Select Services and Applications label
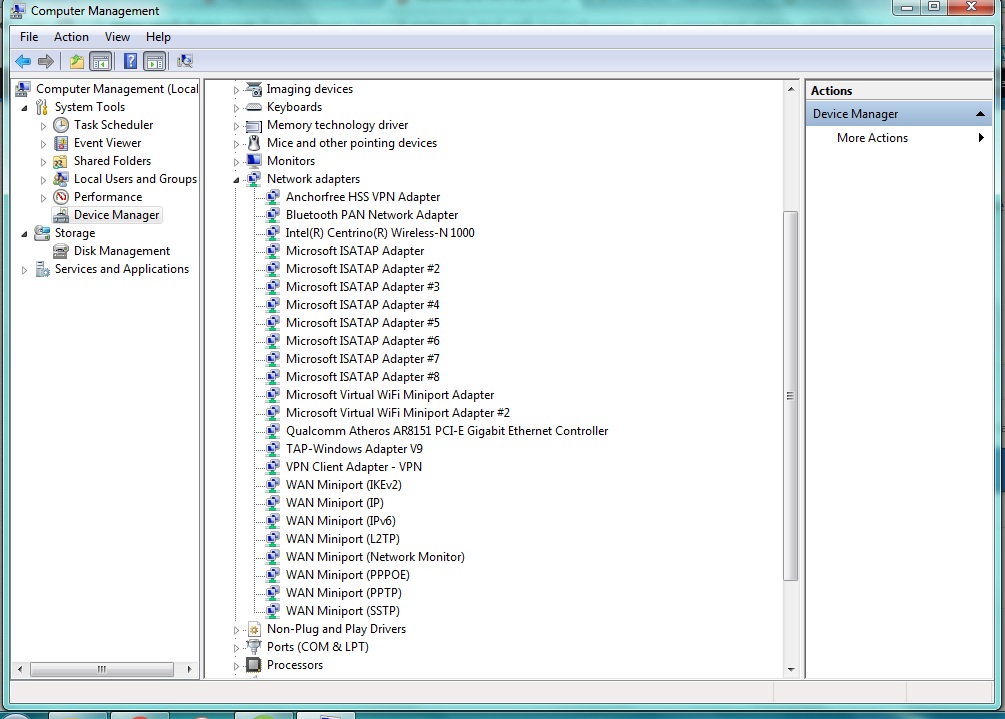The image size is (1005, 719). click(122, 269)
